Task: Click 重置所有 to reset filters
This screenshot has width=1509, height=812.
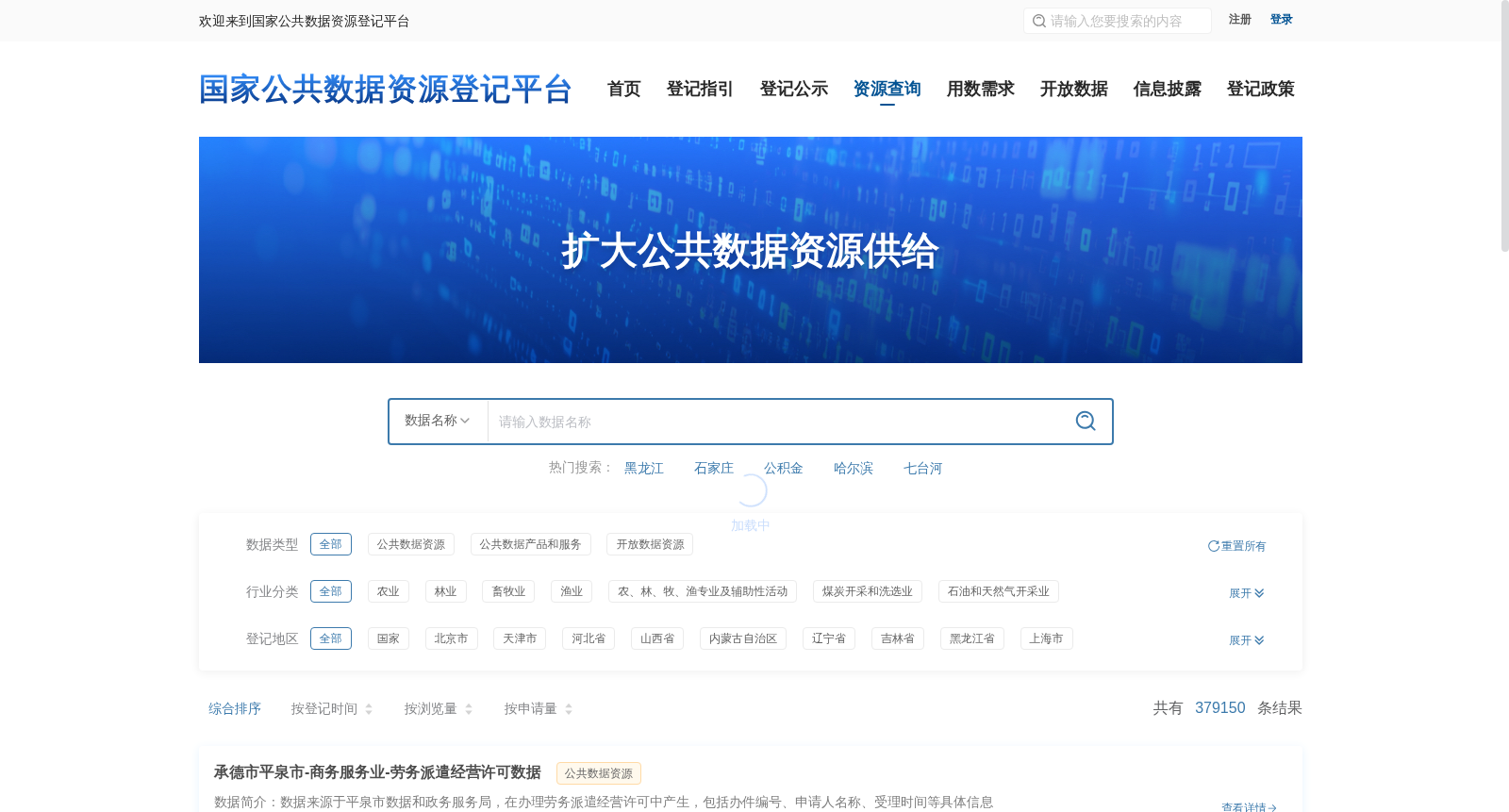Action: pyautogui.click(x=1237, y=546)
